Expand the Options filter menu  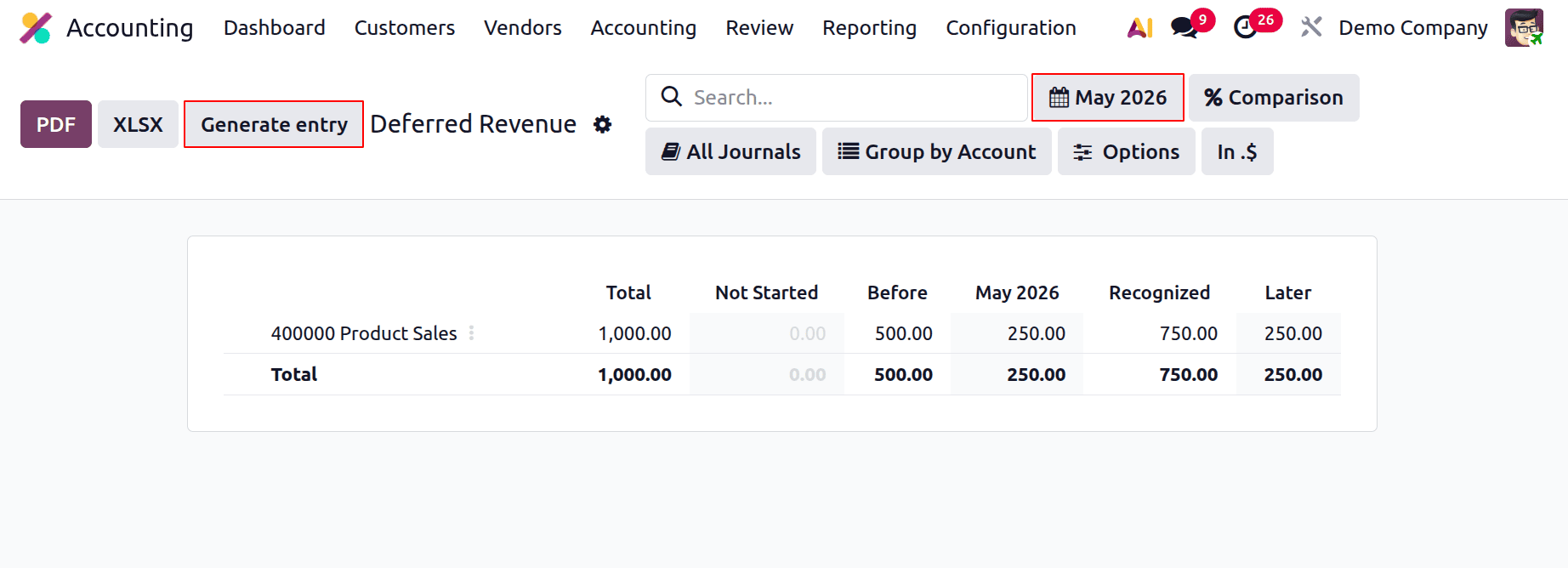1126,152
